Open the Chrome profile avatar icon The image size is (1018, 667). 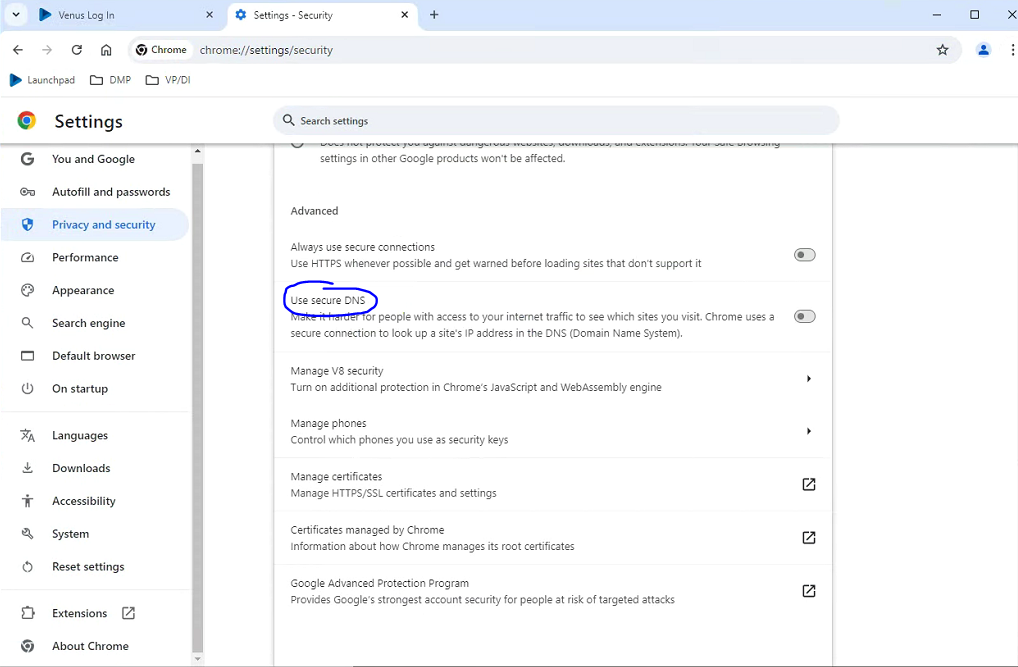[983, 50]
